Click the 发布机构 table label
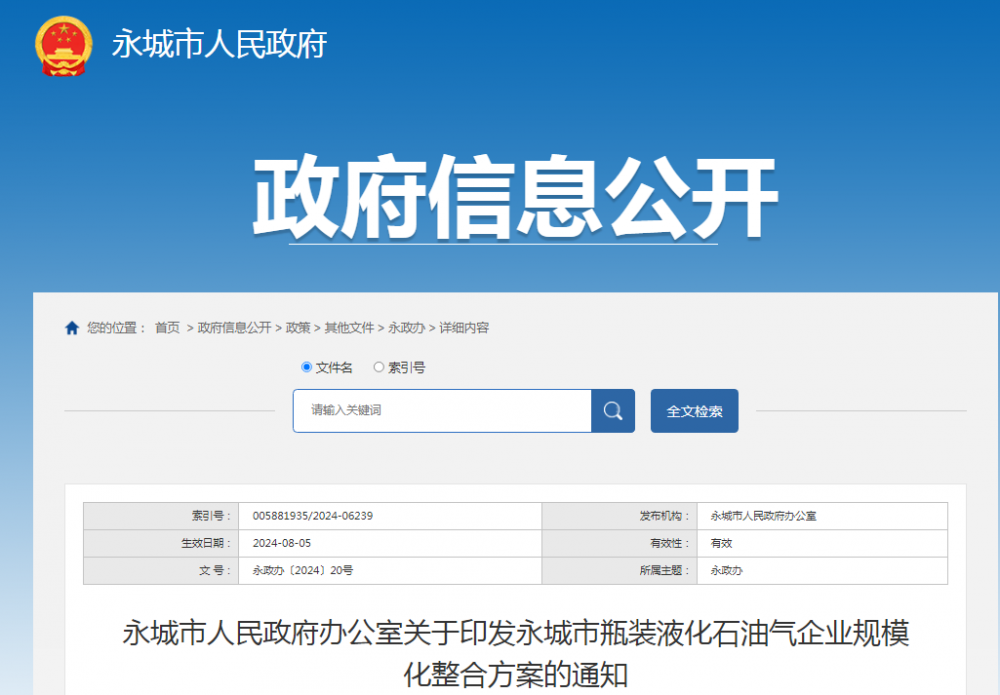1000x695 pixels. coord(665,516)
